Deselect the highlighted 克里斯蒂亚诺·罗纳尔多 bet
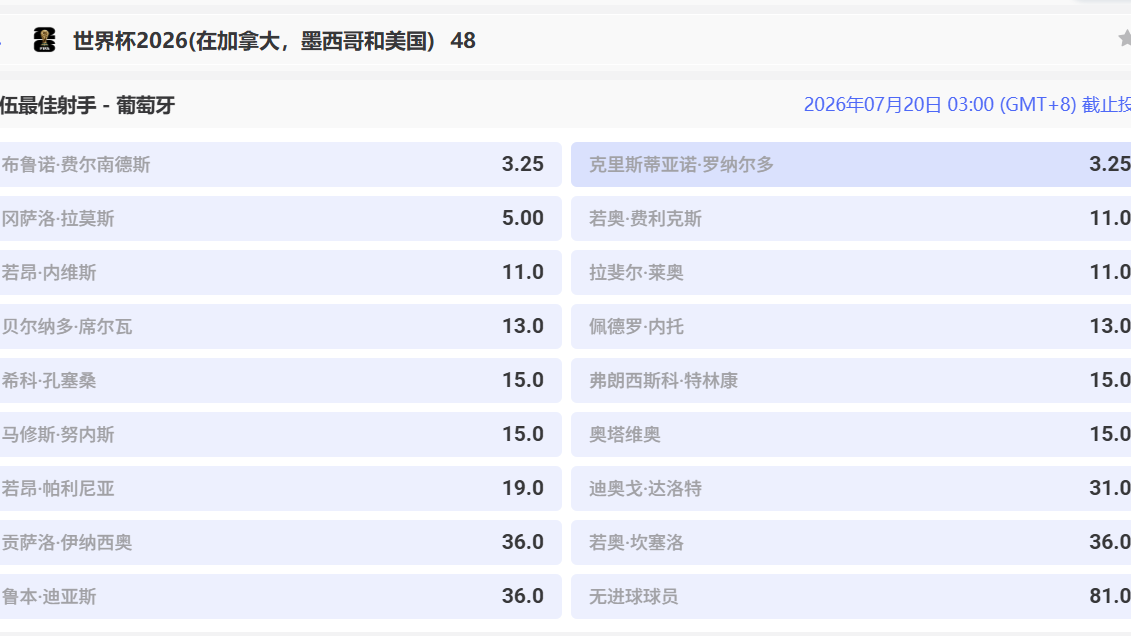Screen dimensions: 1131x636 (x=850, y=164)
